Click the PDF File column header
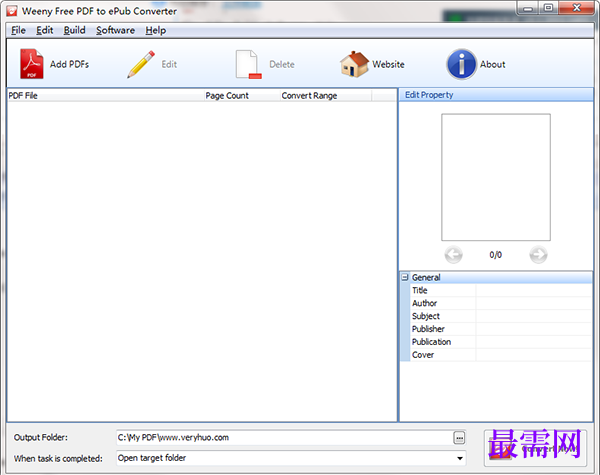Viewport: 600px width, 475px height. point(105,96)
